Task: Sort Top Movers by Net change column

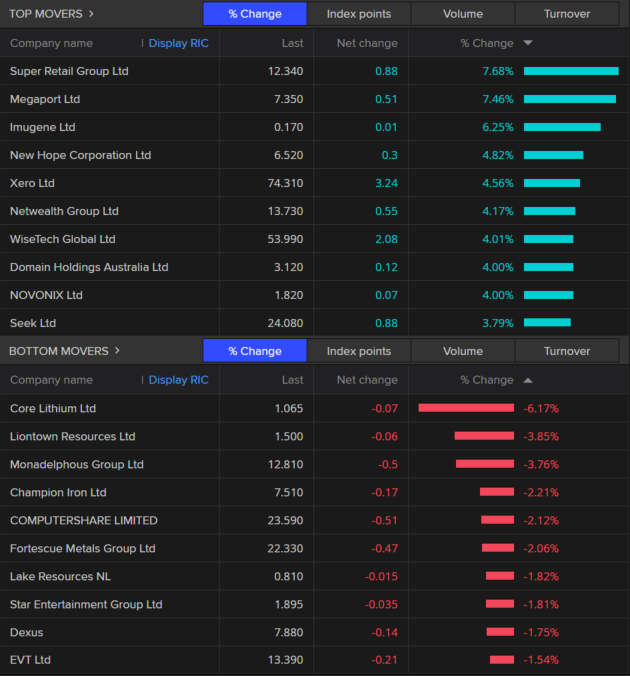Action: (x=367, y=43)
